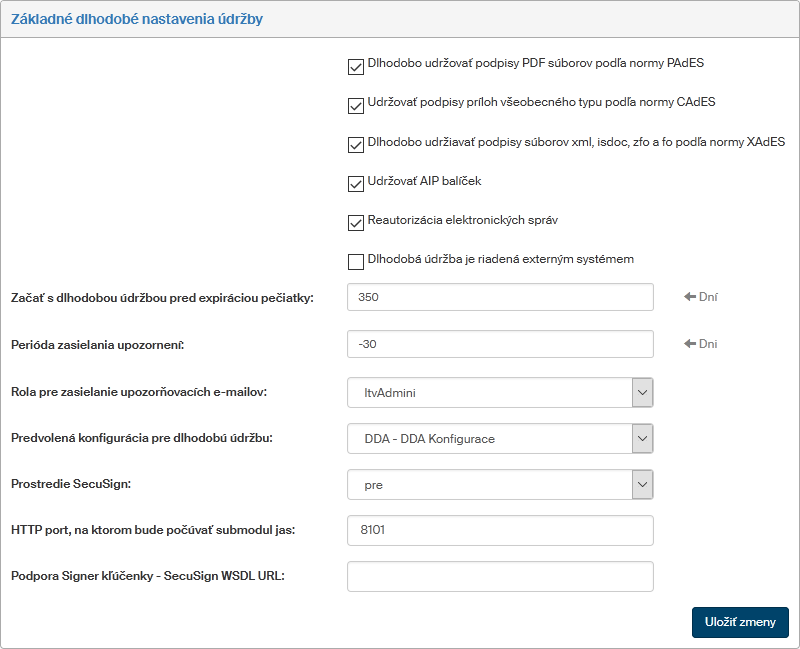
Task: Uncheck the Udržovať AIP balíček checkbox
Action: point(355,184)
